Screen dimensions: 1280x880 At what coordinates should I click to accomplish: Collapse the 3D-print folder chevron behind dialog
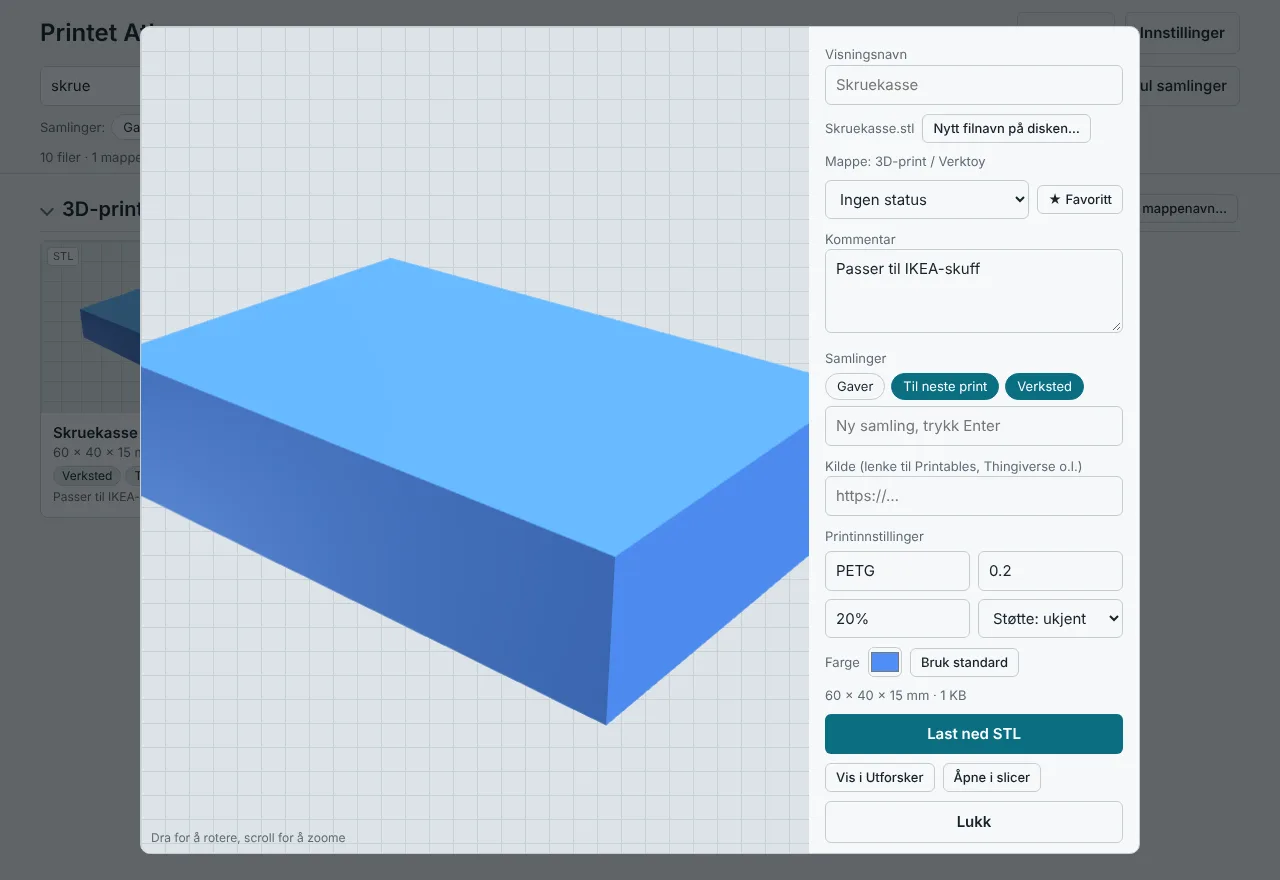point(46,210)
